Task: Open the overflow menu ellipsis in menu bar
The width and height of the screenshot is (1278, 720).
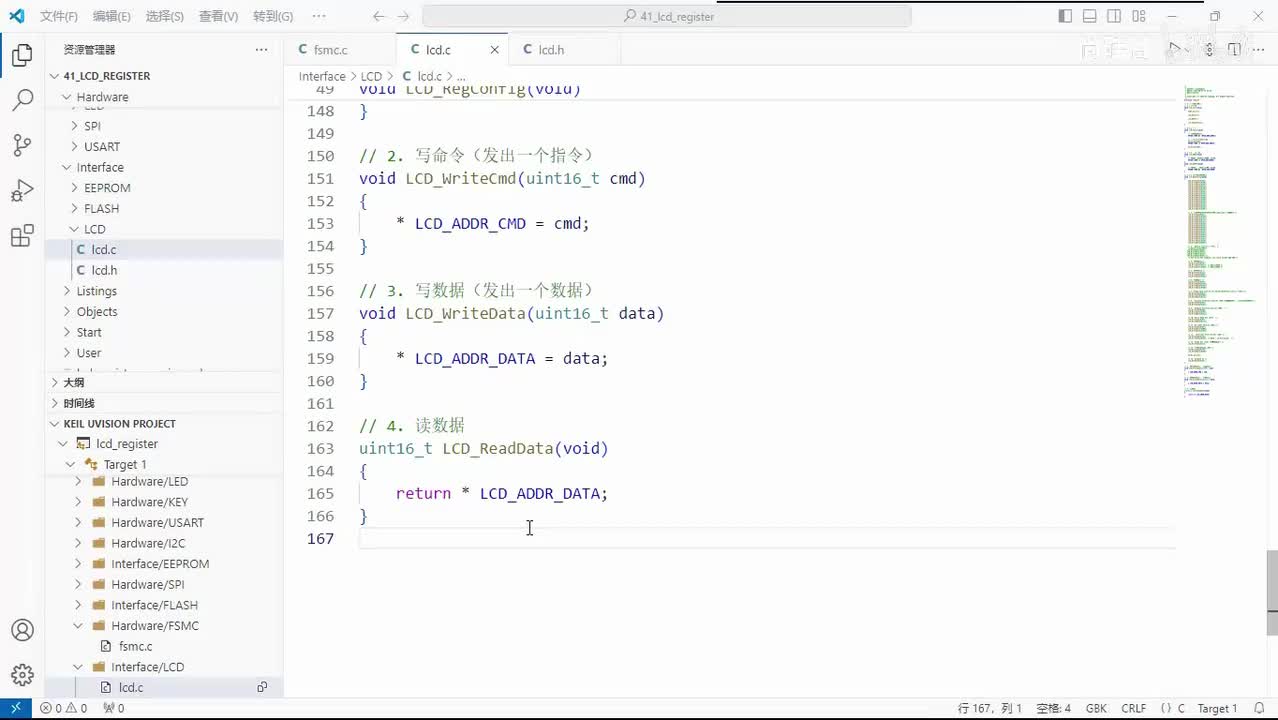Action: click(319, 16)
